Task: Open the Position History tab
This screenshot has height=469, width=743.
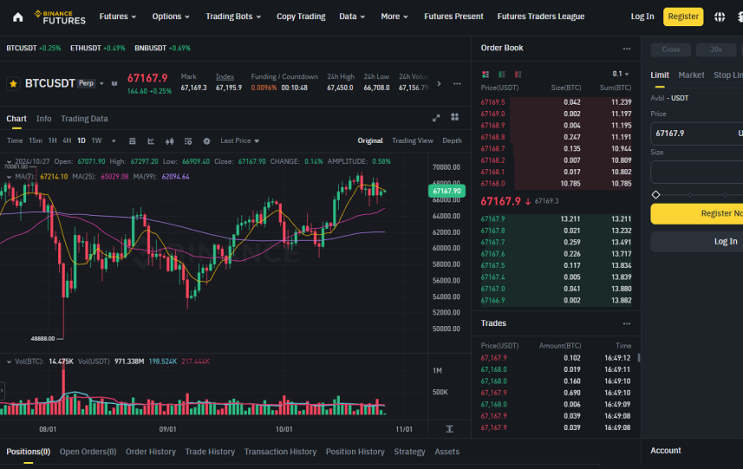Action: [355, 452]
